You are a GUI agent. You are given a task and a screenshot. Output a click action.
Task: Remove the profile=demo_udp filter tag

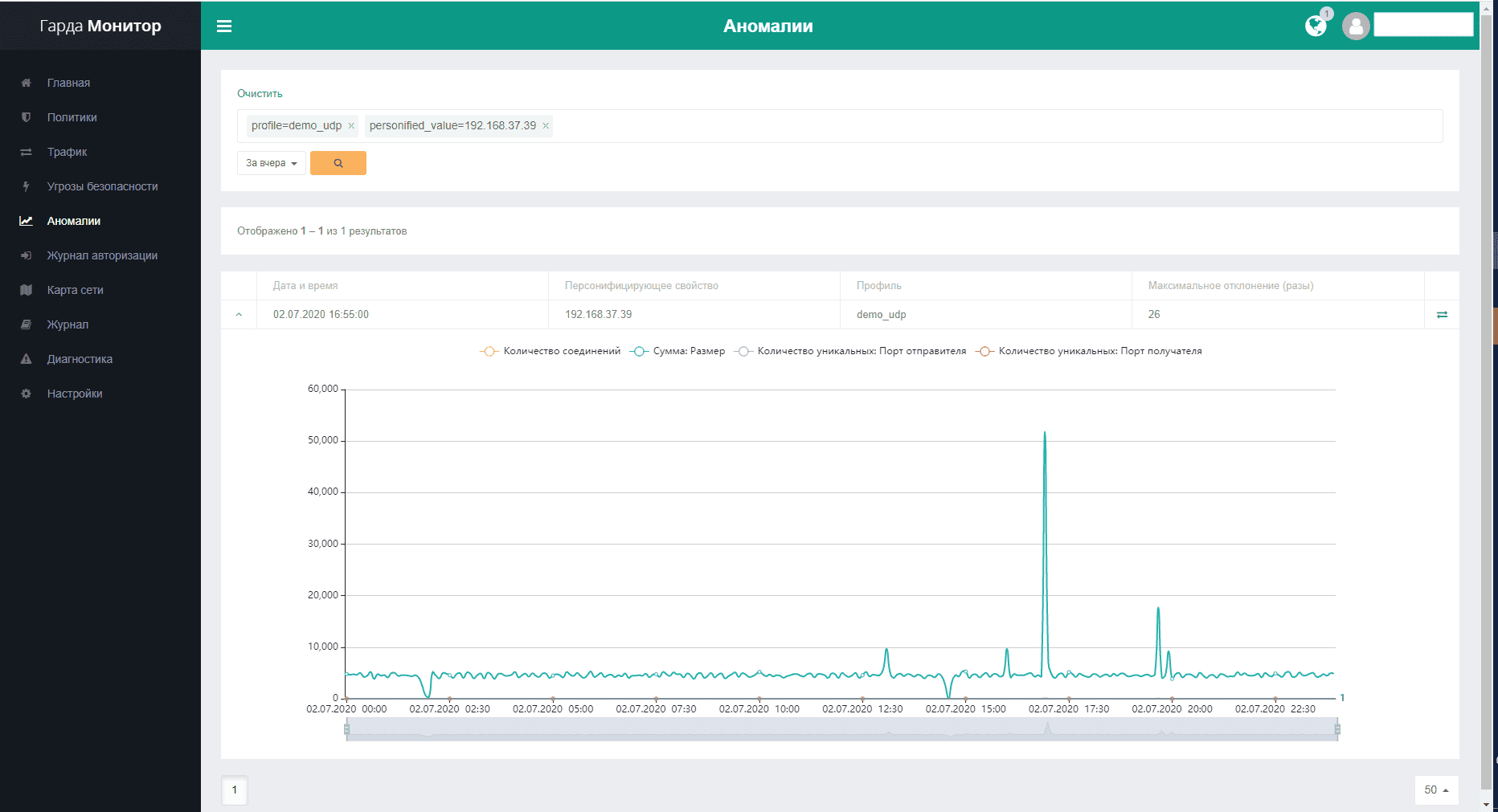(x=351, y=126)
